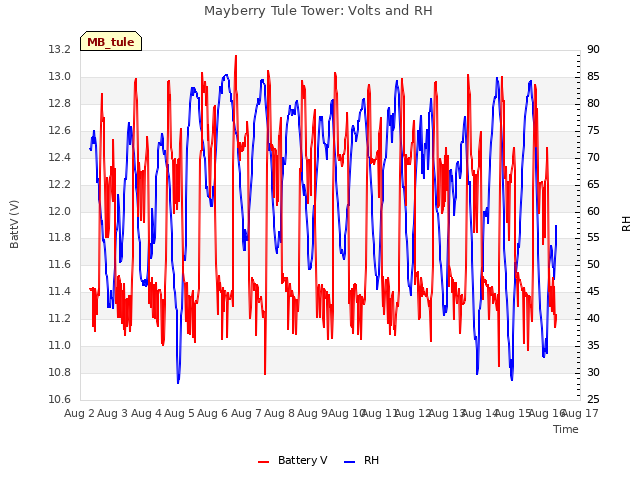Image resolution: width=640 pixels, height=480 pixels.
Task: Click the 10.8 voltage axis value
Action: pyautogui.click(x=60, y=372)
